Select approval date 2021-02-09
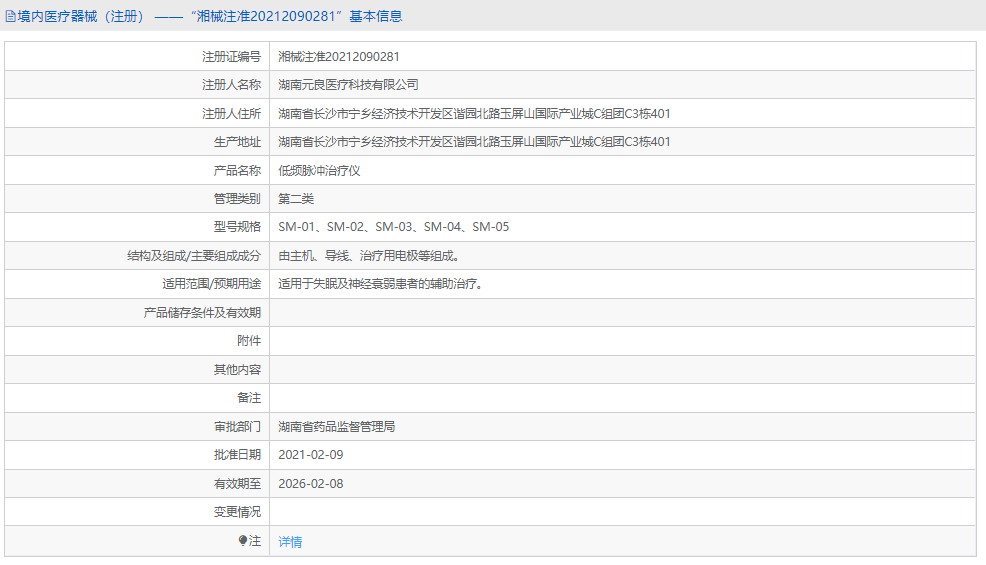The height and width of the screenshot is (565, 986). click(x=311, y=455)
